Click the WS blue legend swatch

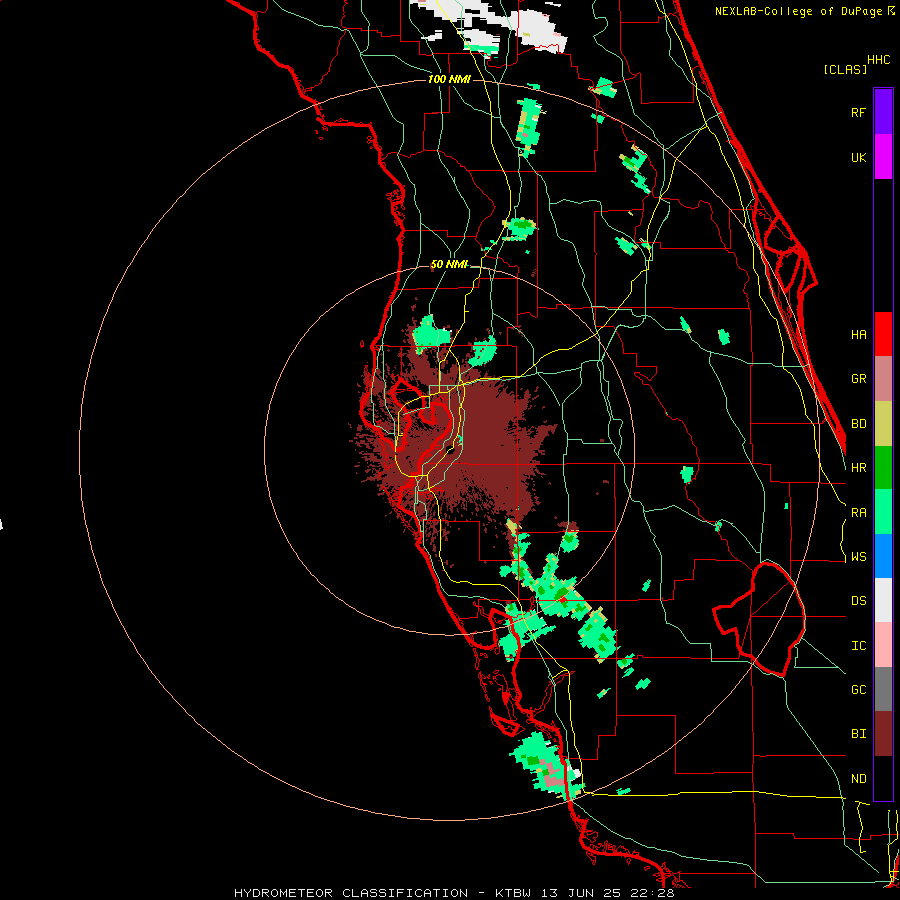pyautogui.click(x=883, y=556)
